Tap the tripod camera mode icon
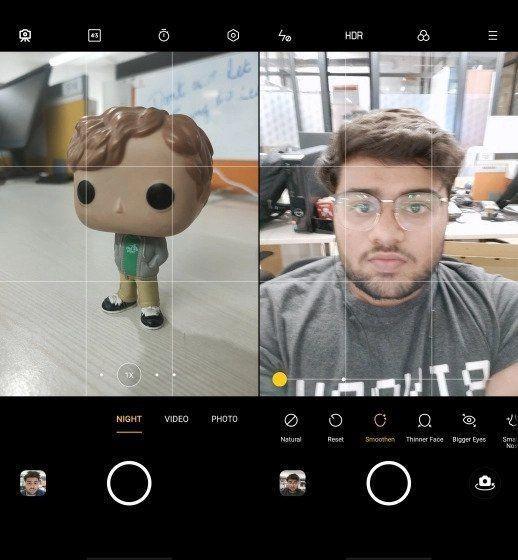Image resolution: width=518 pixels, height=560 pixels. click(x=25, y=35)
